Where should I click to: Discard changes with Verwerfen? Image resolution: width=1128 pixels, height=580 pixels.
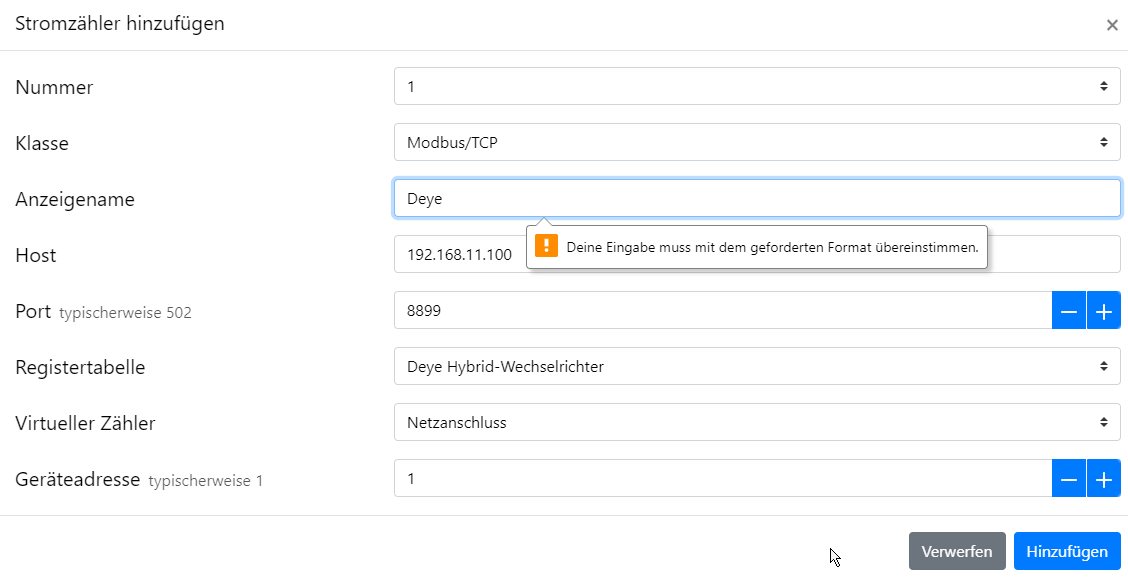point(957,552)
